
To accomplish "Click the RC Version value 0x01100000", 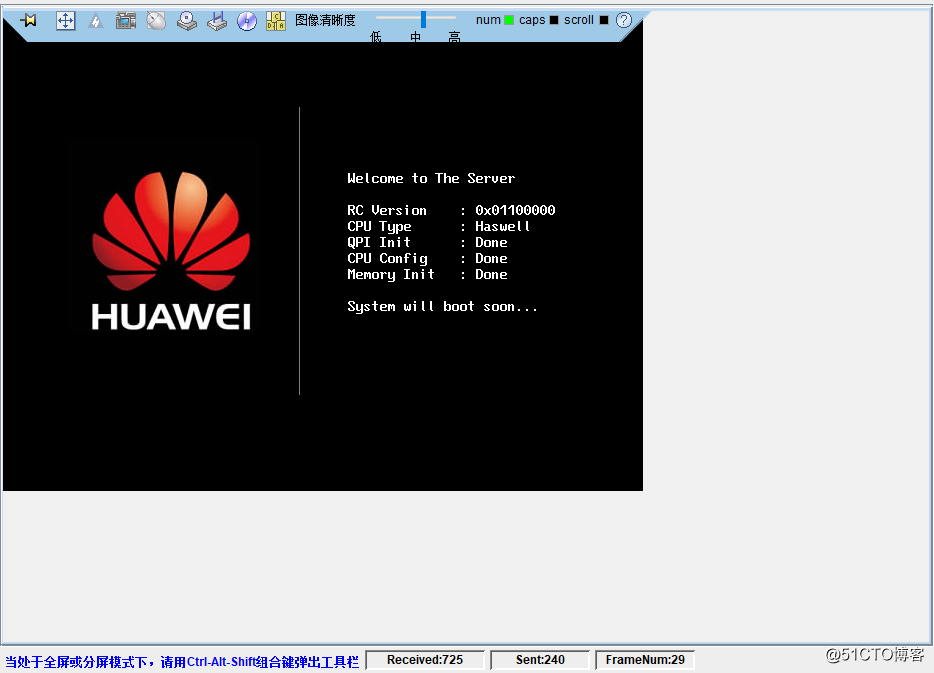I will click(x=515, y=210).
